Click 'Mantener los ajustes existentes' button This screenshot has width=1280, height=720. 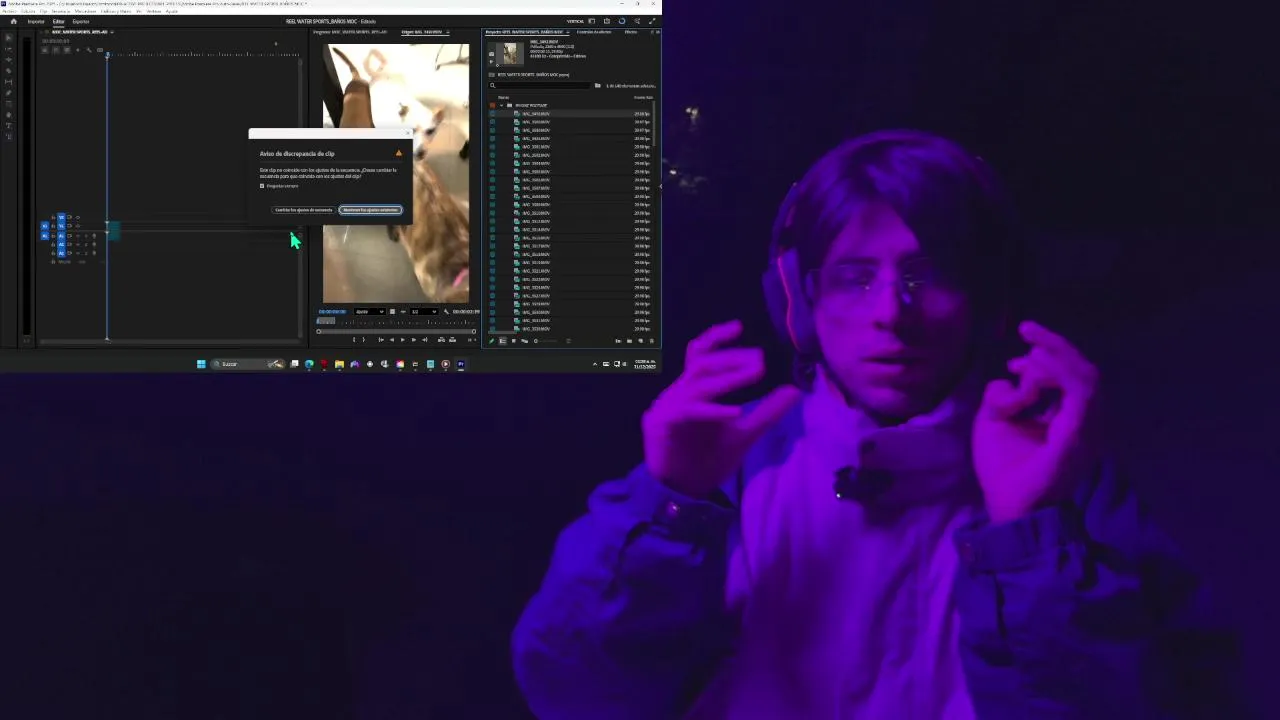pos(371,210)
